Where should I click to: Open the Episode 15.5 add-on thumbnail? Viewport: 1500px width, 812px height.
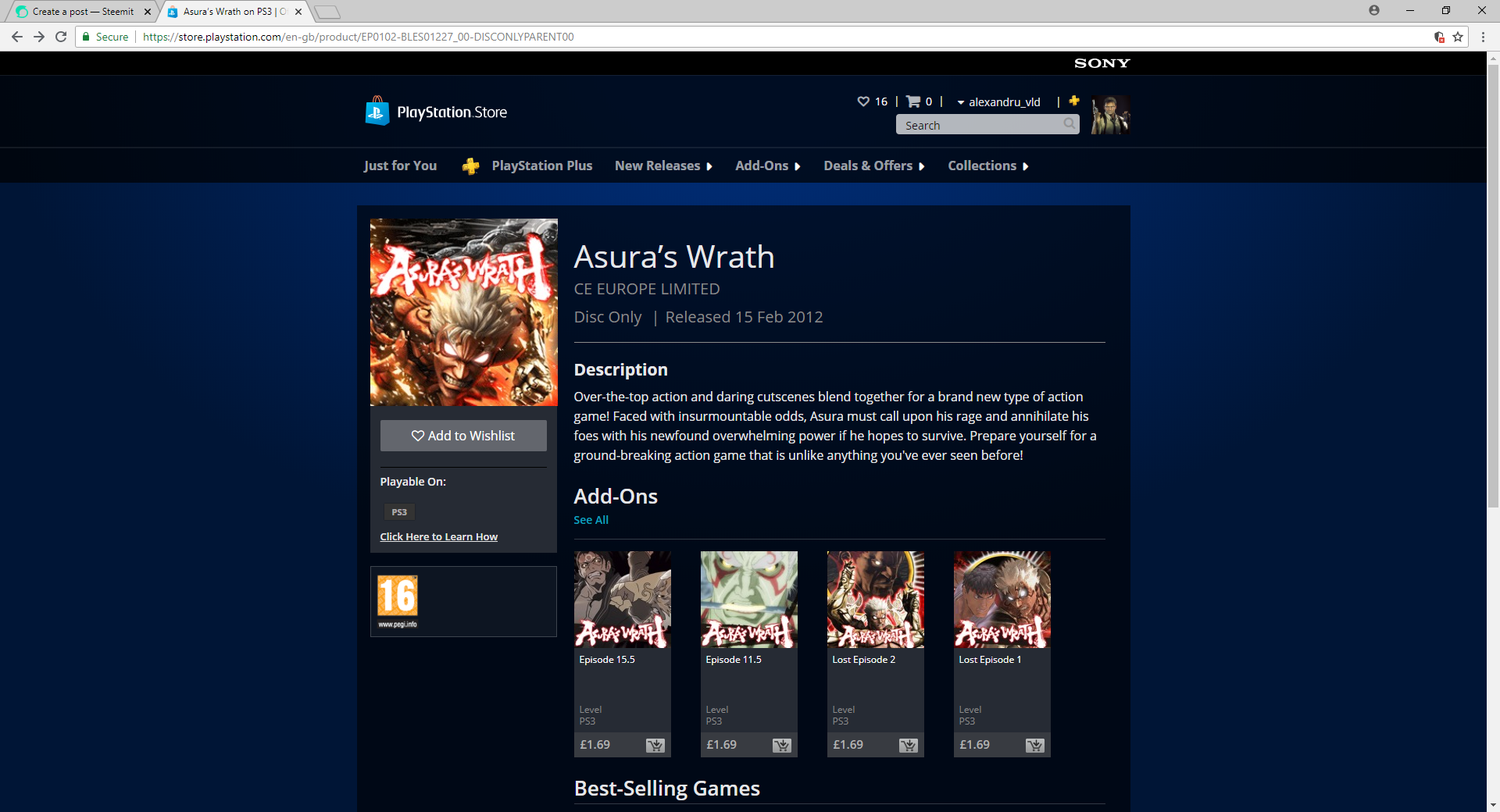[623, 600]
